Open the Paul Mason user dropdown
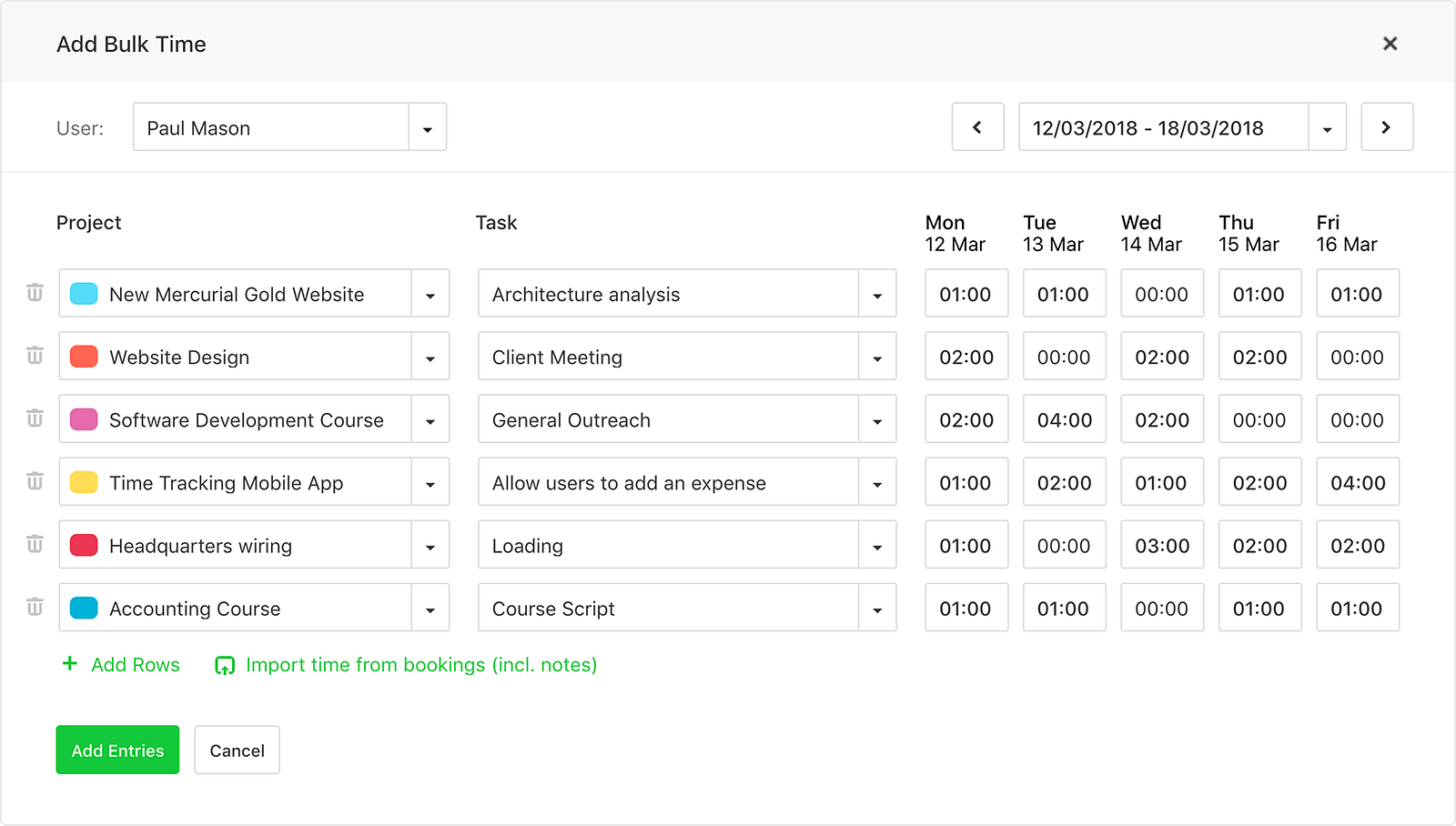1456x826 pixels. point(427,128)
